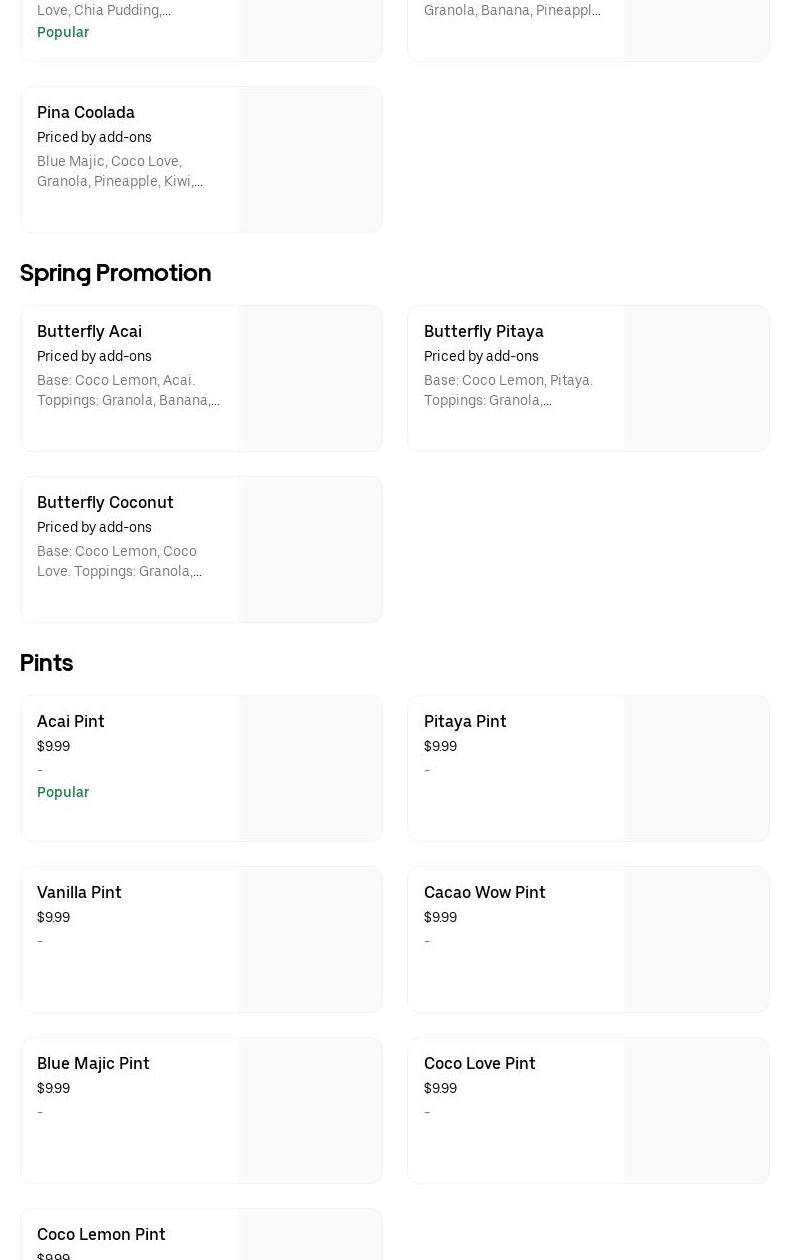Click the Butterfly Coconut thumbnail image
Image resolution: width=804 pixels, height=1260 pixels.
click(309, 550)
